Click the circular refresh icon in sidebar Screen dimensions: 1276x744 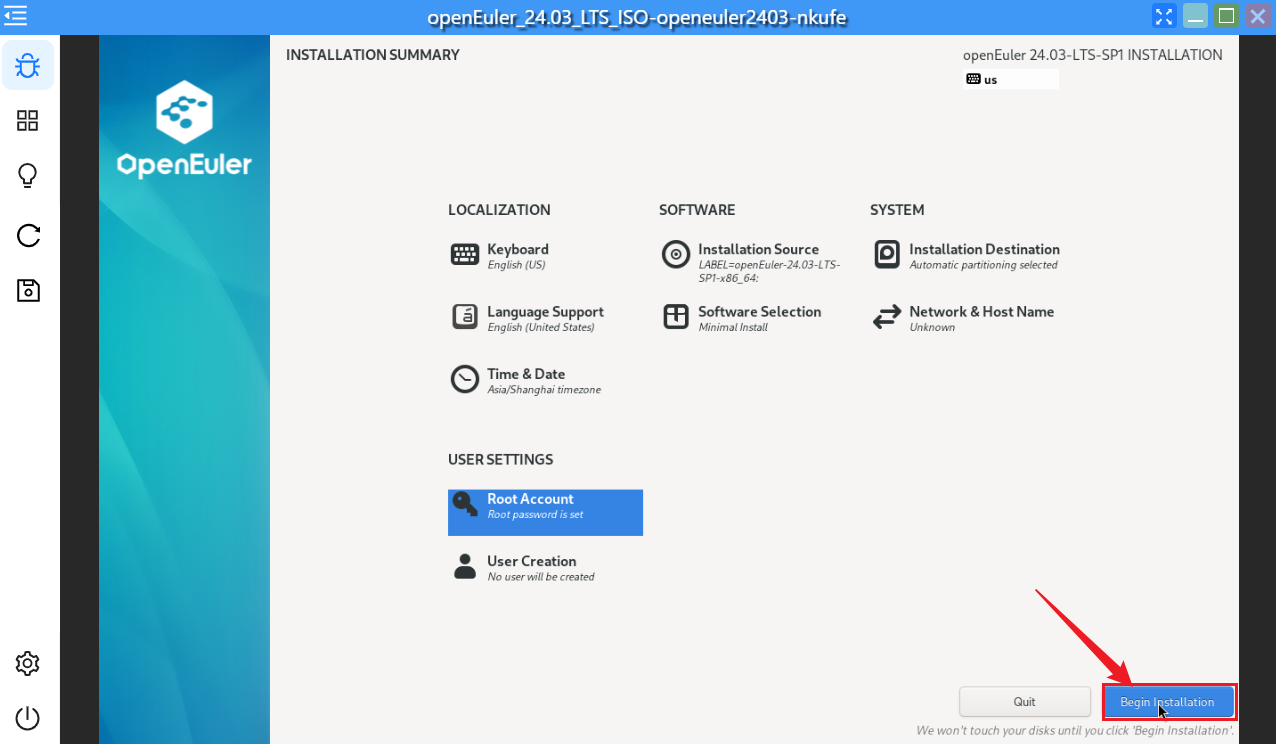pyautogui.click(x=28, y=235)
